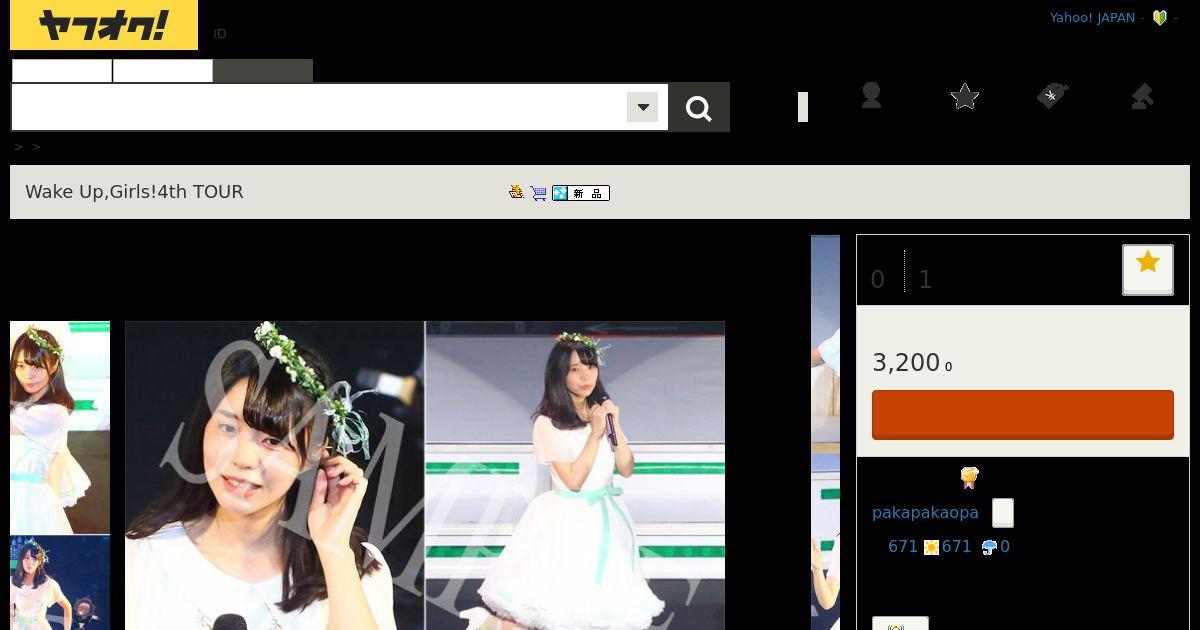Open the overall rating 671 link before the sun

[903, 546]
